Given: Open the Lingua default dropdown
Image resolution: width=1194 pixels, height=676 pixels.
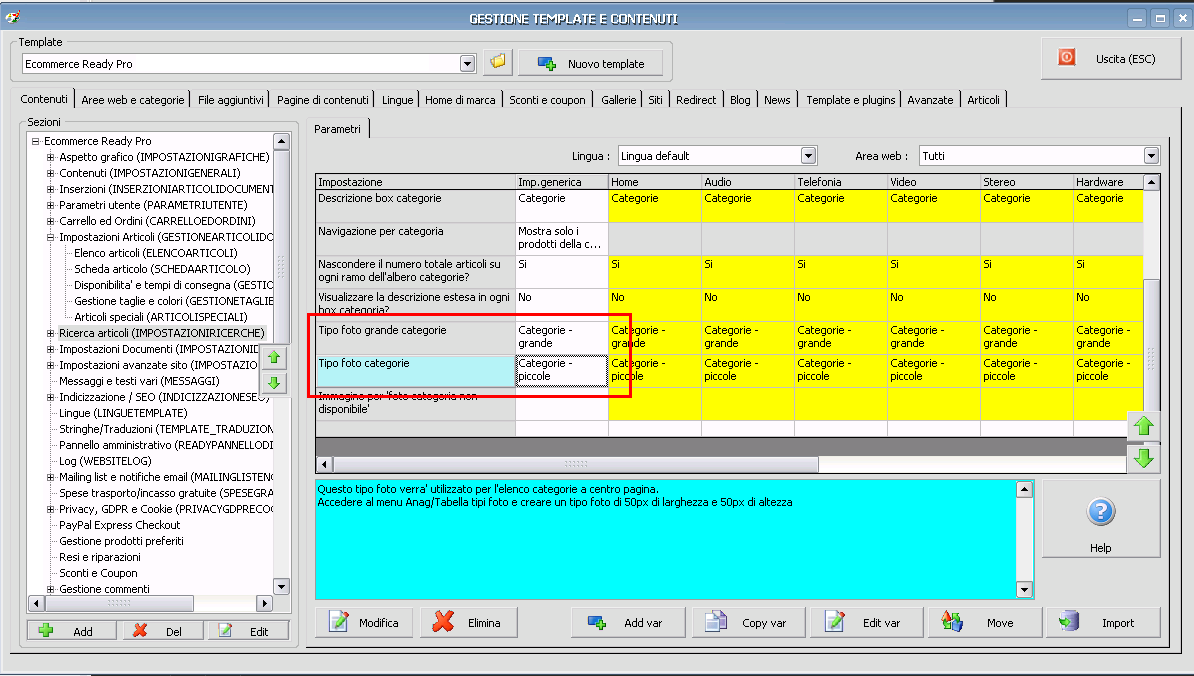Looking at the screenshot, I should [808, 156].
